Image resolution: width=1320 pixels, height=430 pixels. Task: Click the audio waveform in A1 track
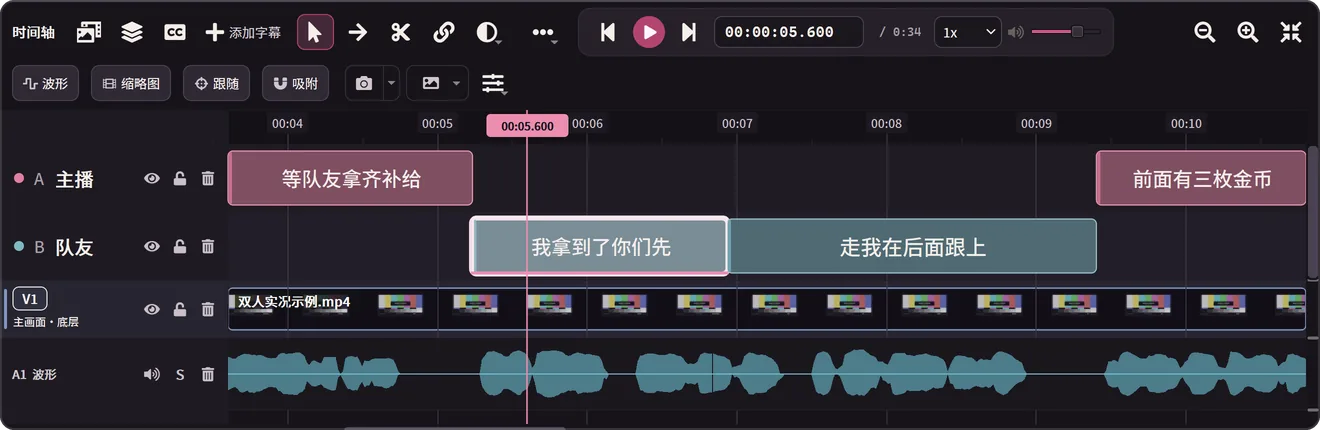click(767, 374)
